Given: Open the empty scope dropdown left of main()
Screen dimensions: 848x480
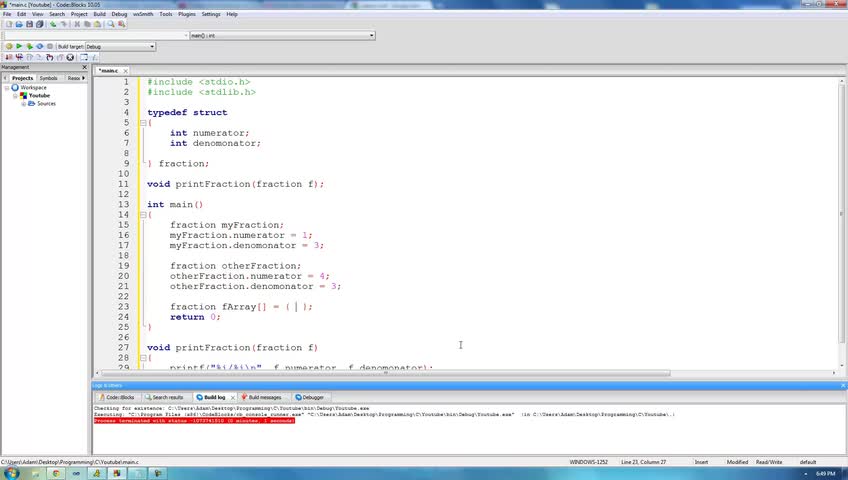Looking at the screenshot, I should click(x=96, y=35).
